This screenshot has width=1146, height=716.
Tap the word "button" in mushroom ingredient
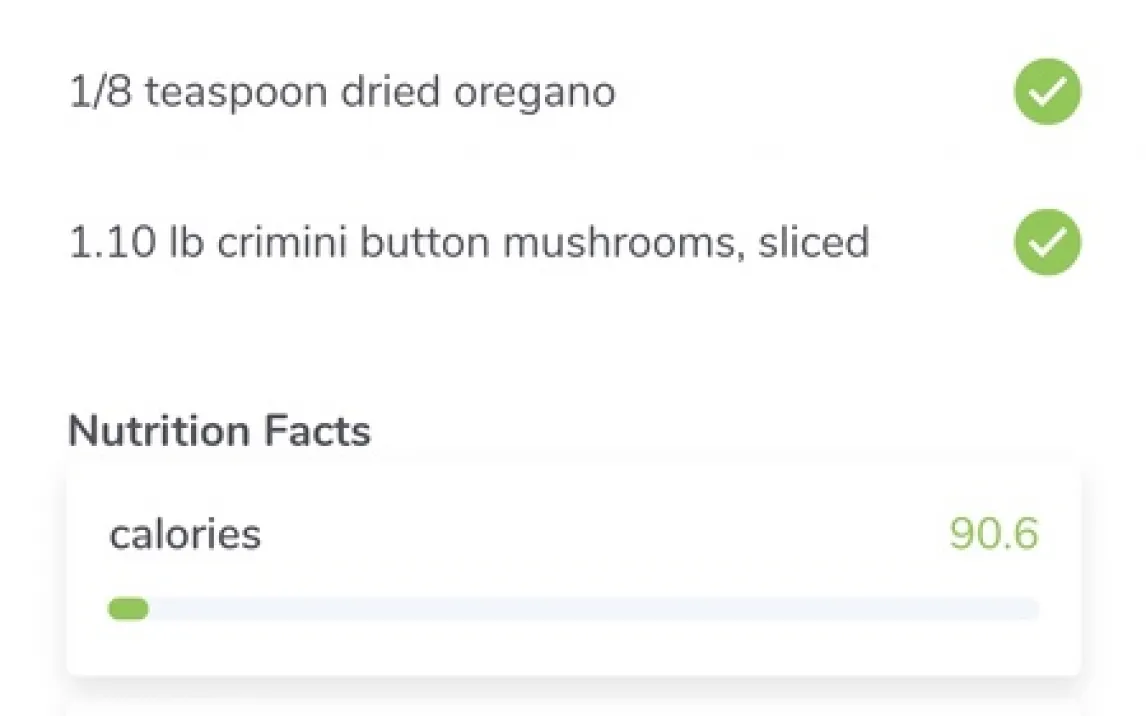(x=424, y=243)
